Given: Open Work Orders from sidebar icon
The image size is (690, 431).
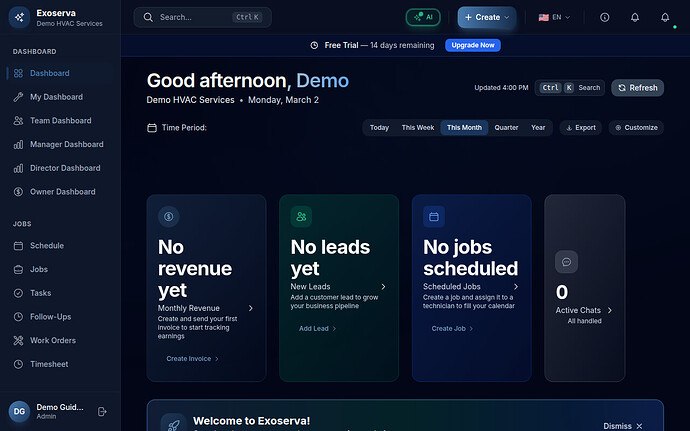Looking at the screenshot, I should pos(18,341).
